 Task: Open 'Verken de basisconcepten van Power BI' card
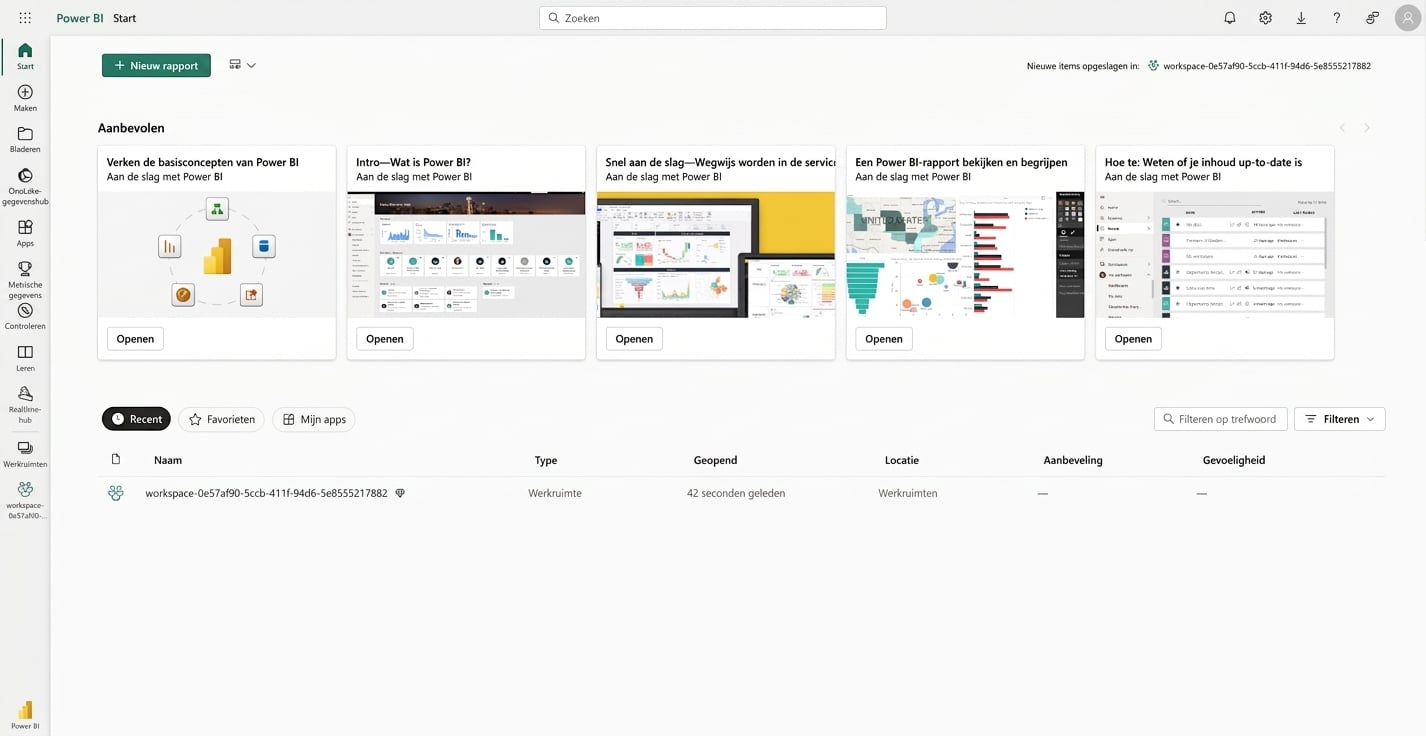click(x=135, y=339)
